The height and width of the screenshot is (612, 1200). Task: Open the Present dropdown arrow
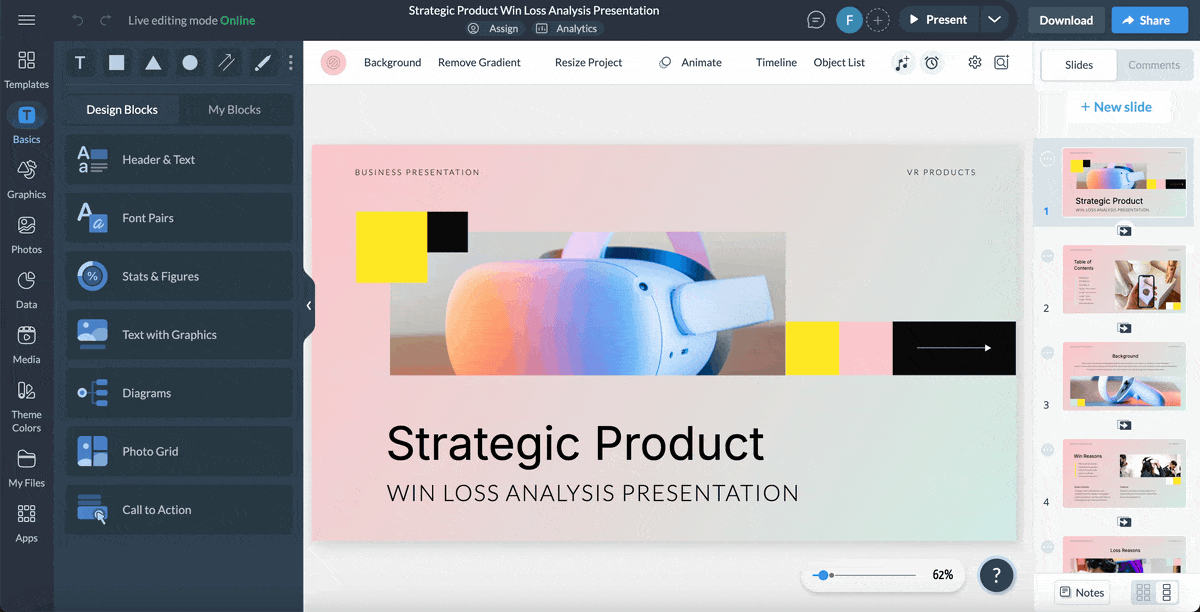[x=994, y=18]
